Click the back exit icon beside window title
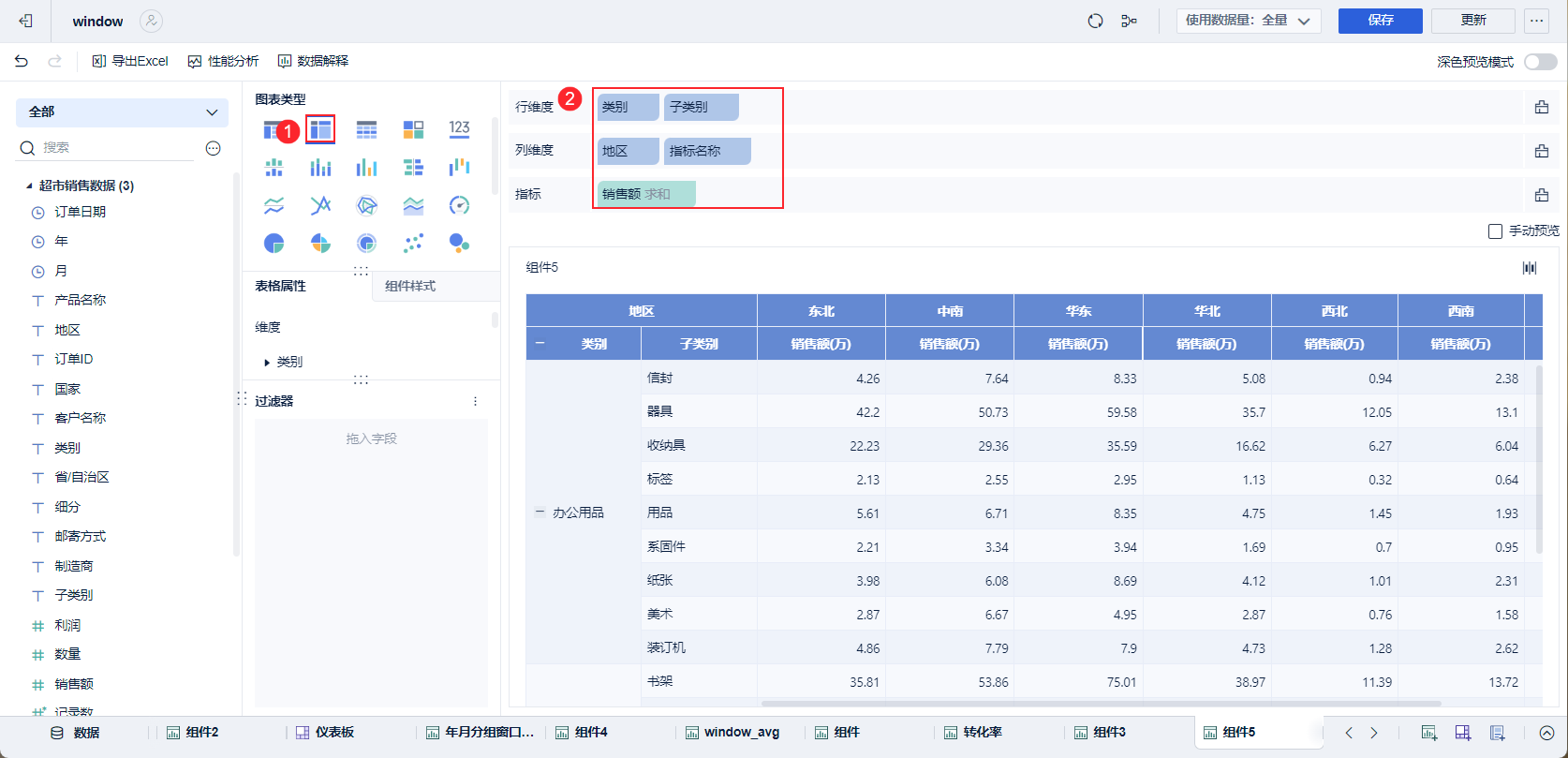 [26, 21]
